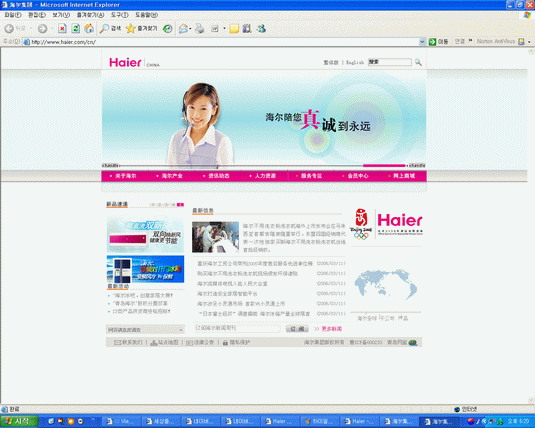Viewport: 535px width, 428px height.
Task: Click the newsletter subscribe button
Action: click(x=297, y=329)
